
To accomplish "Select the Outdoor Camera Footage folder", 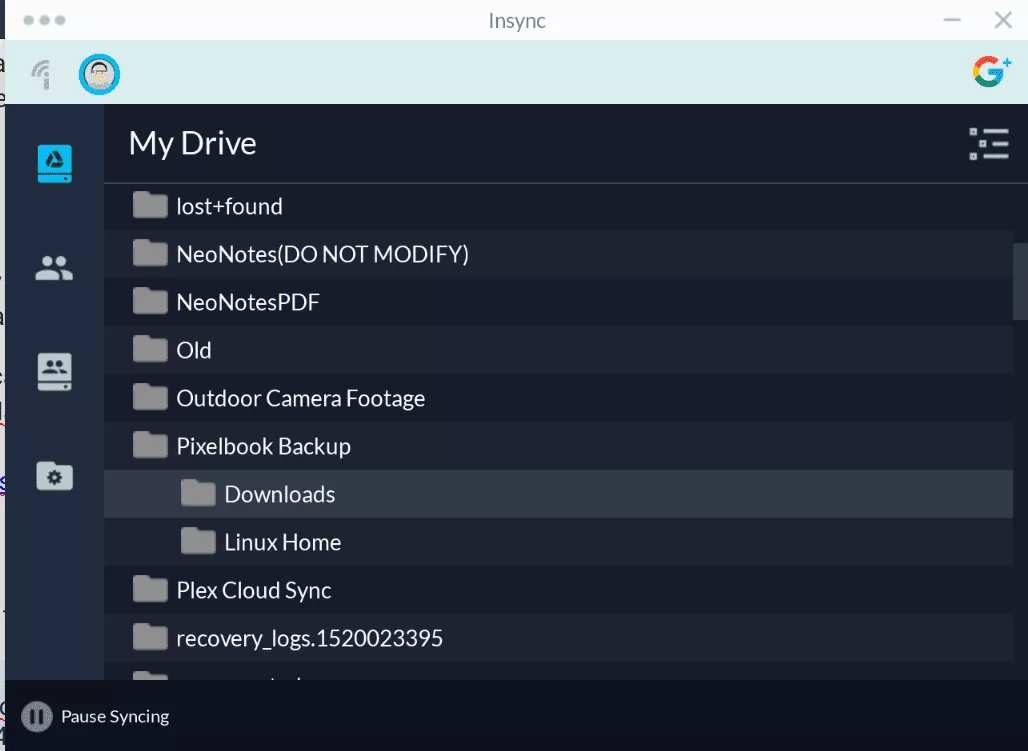I will coord(300,398).
